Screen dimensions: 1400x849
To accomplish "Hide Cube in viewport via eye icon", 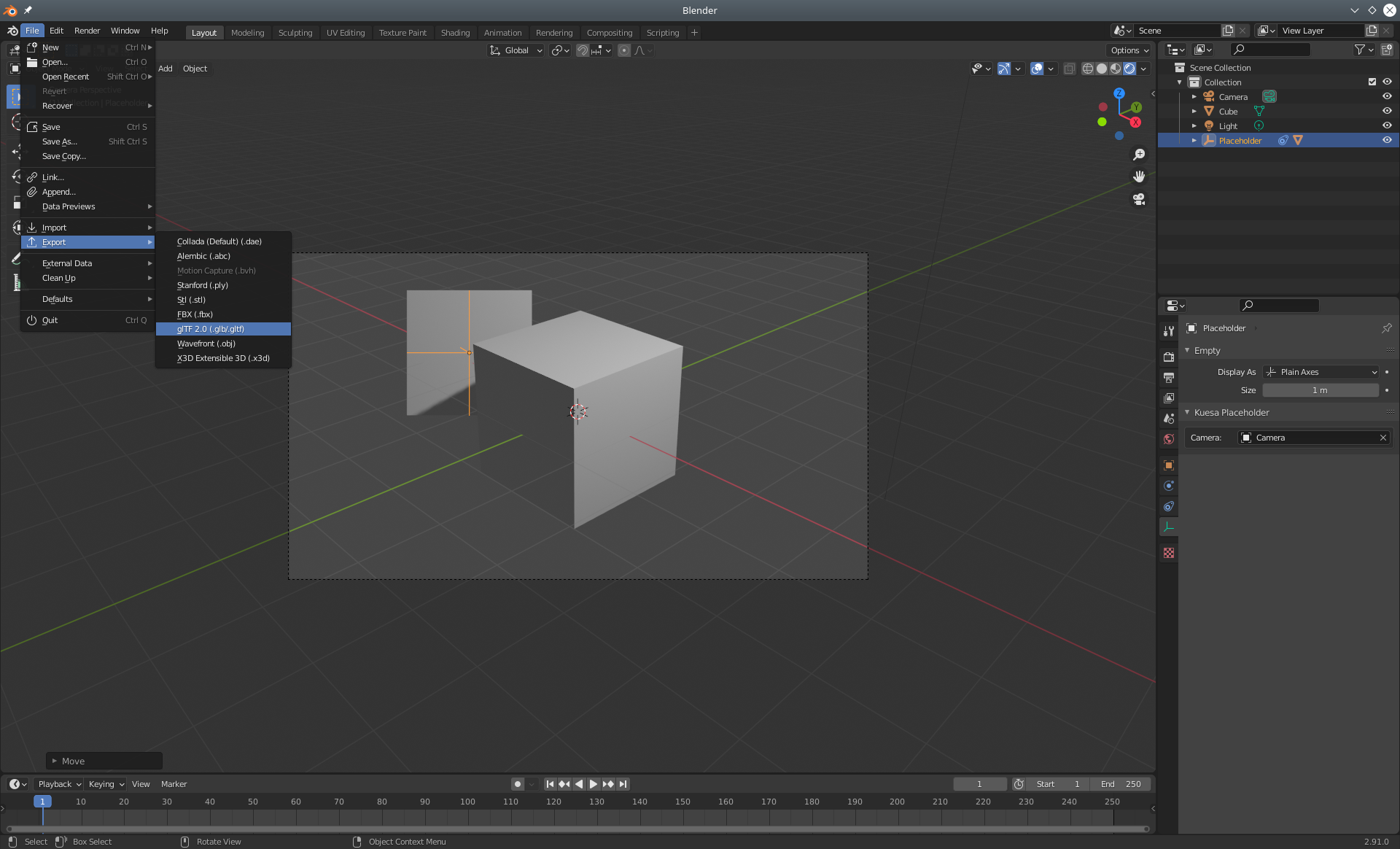I will (1387, 111).
